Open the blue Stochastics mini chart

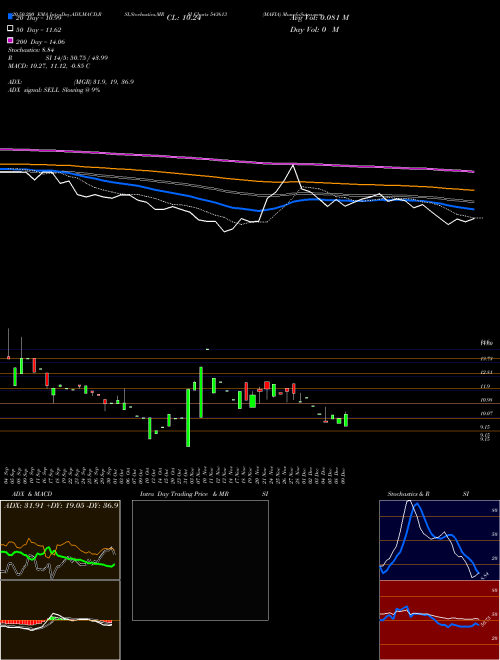click(439, 540)
